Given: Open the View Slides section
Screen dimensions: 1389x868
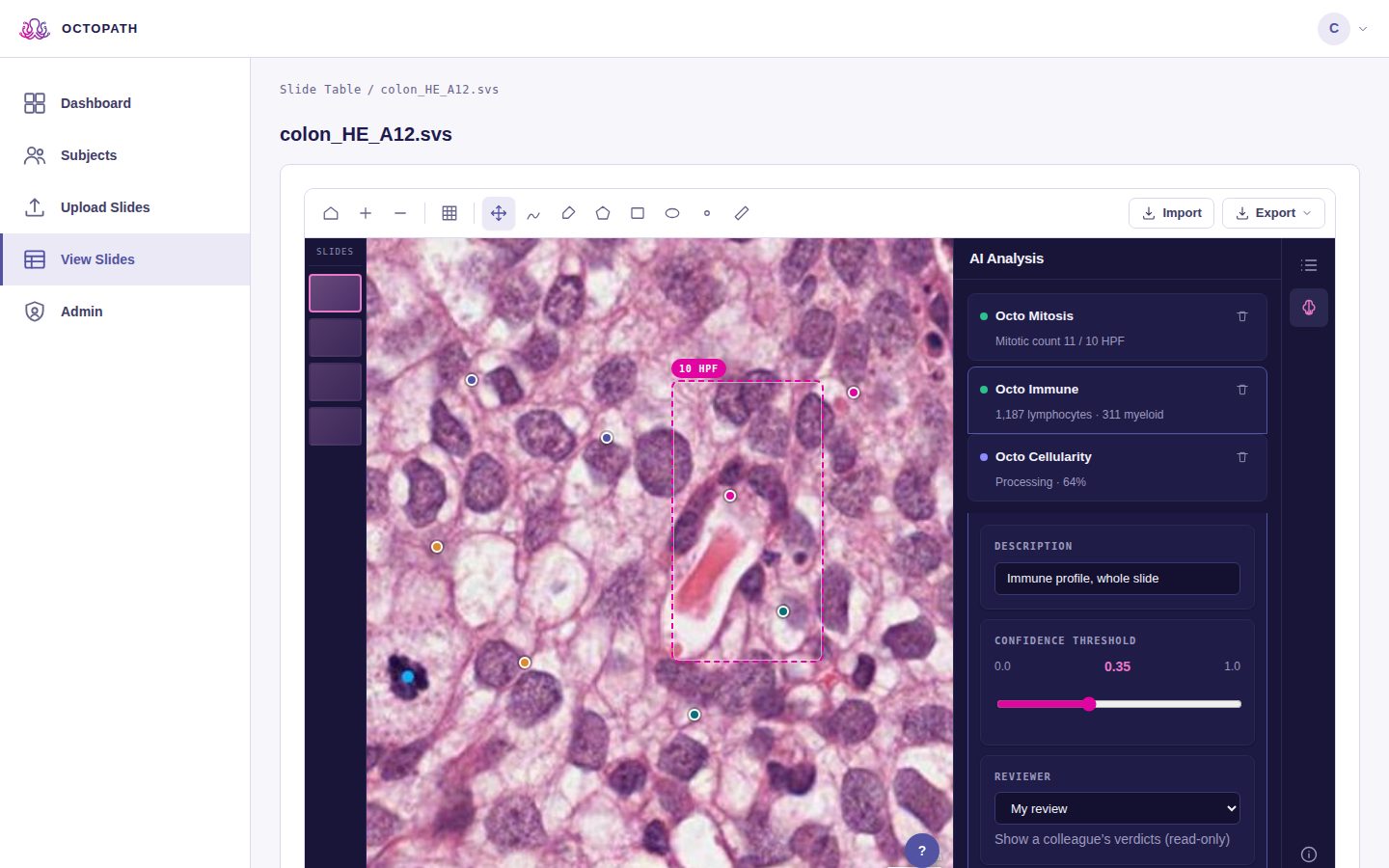Looking at the screenshot, I should pos(125,259).
